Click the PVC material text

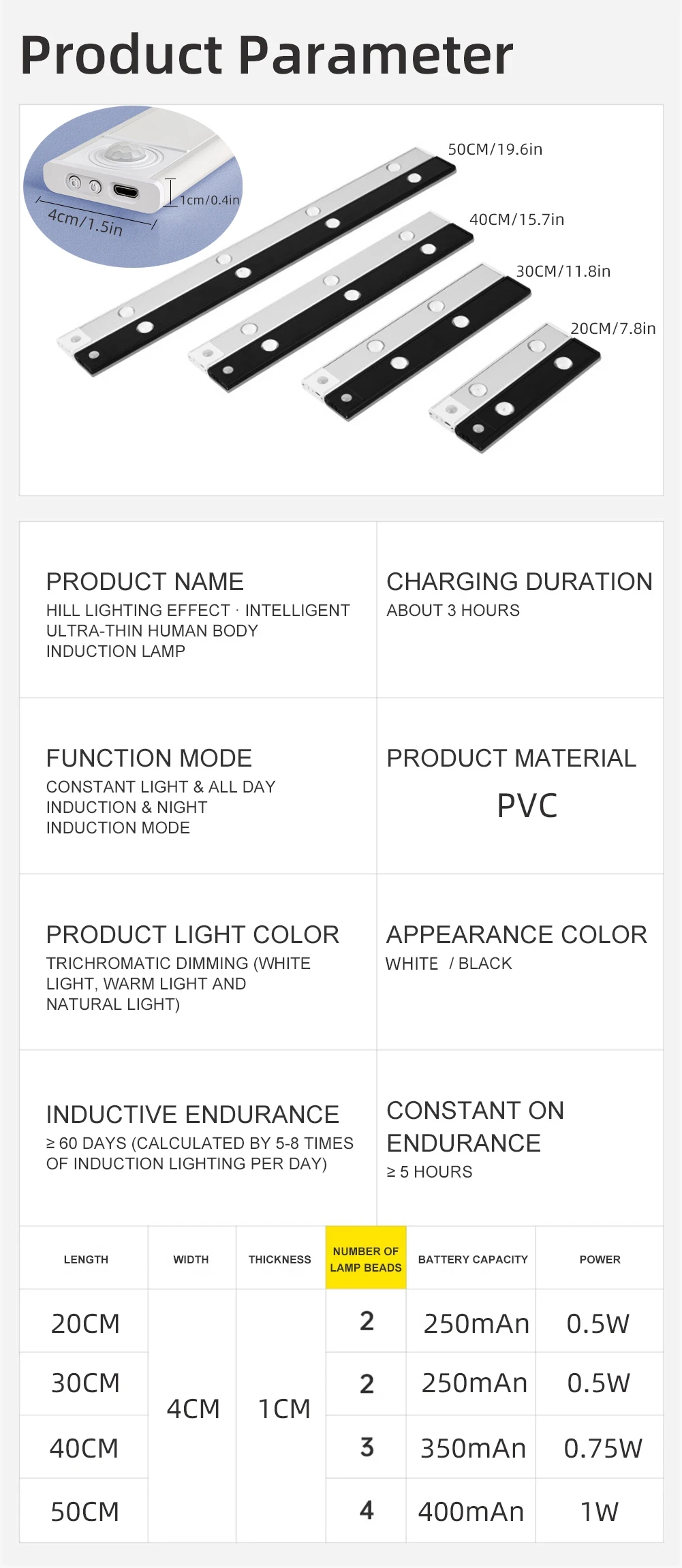click(x=527, y=805)
